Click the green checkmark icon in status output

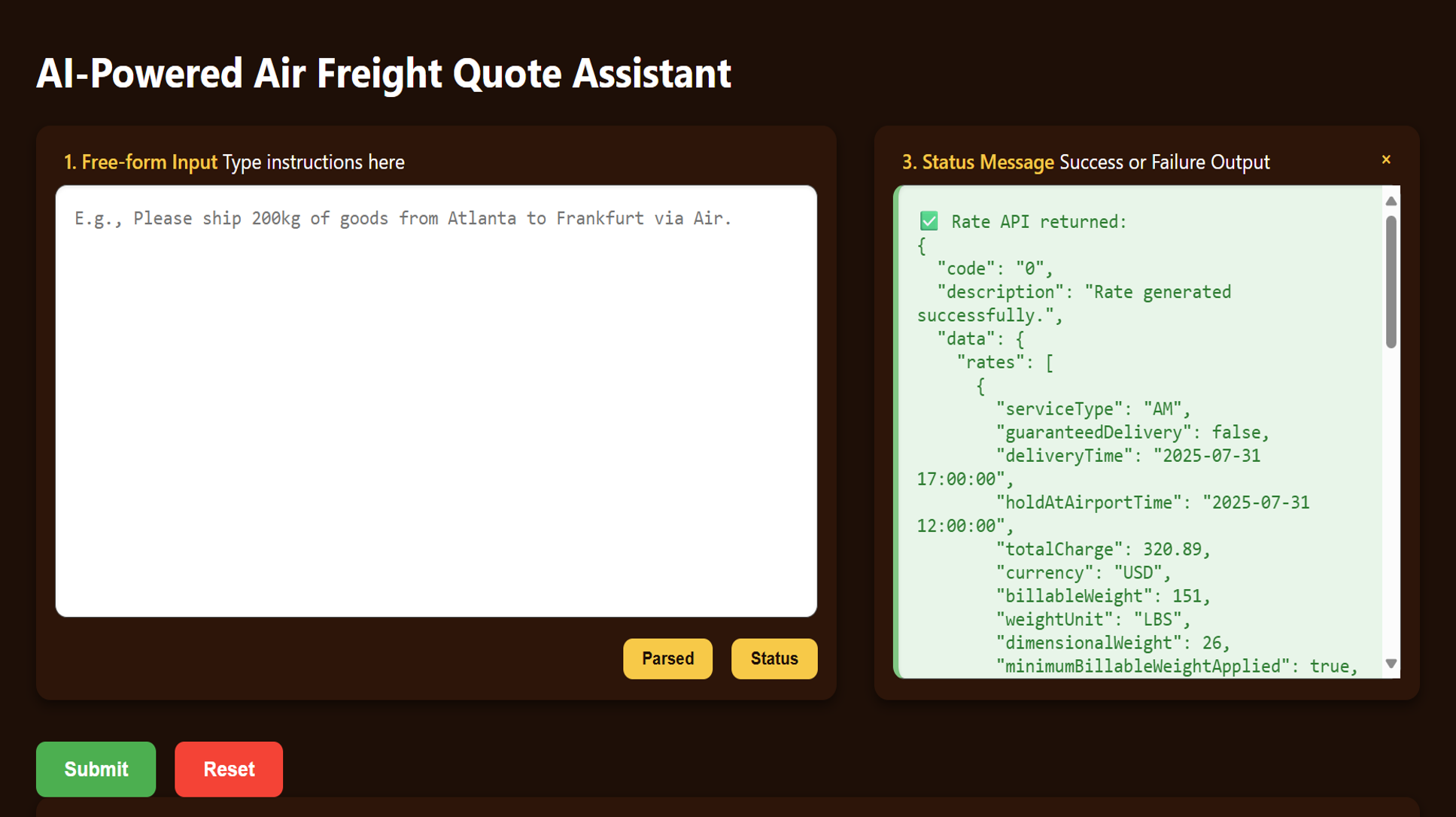pyautogui.click(x=929, y=221)
